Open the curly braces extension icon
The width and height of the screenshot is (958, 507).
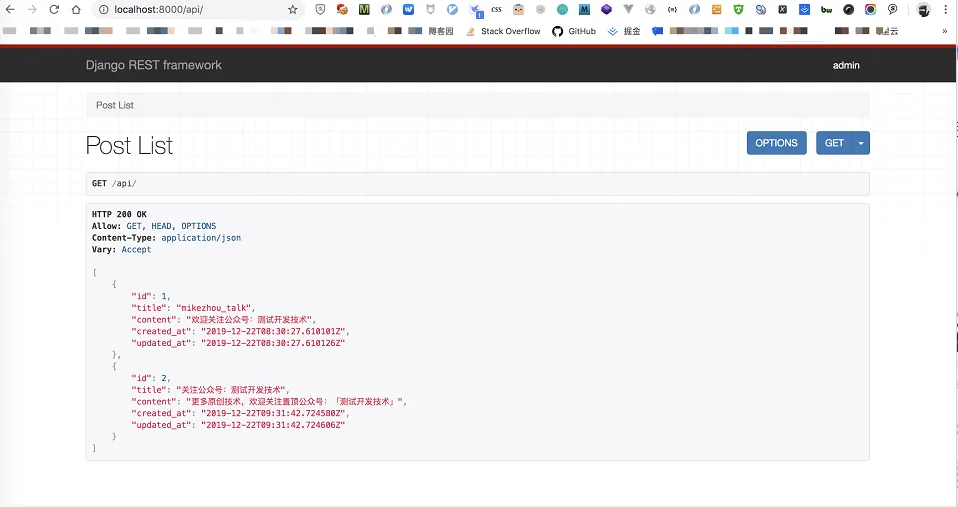(x=672, y=9)
